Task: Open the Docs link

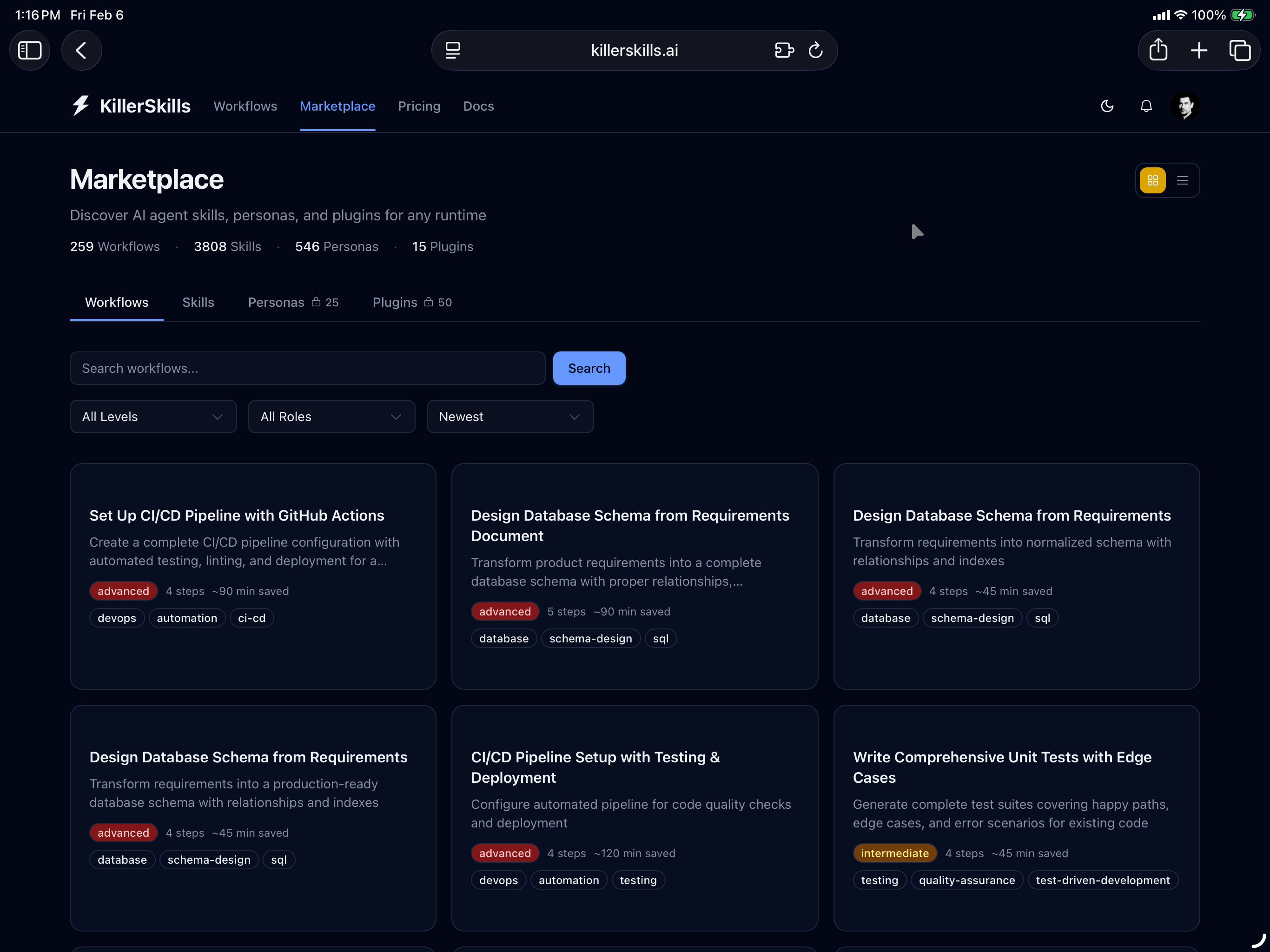Action: point(478,106)
